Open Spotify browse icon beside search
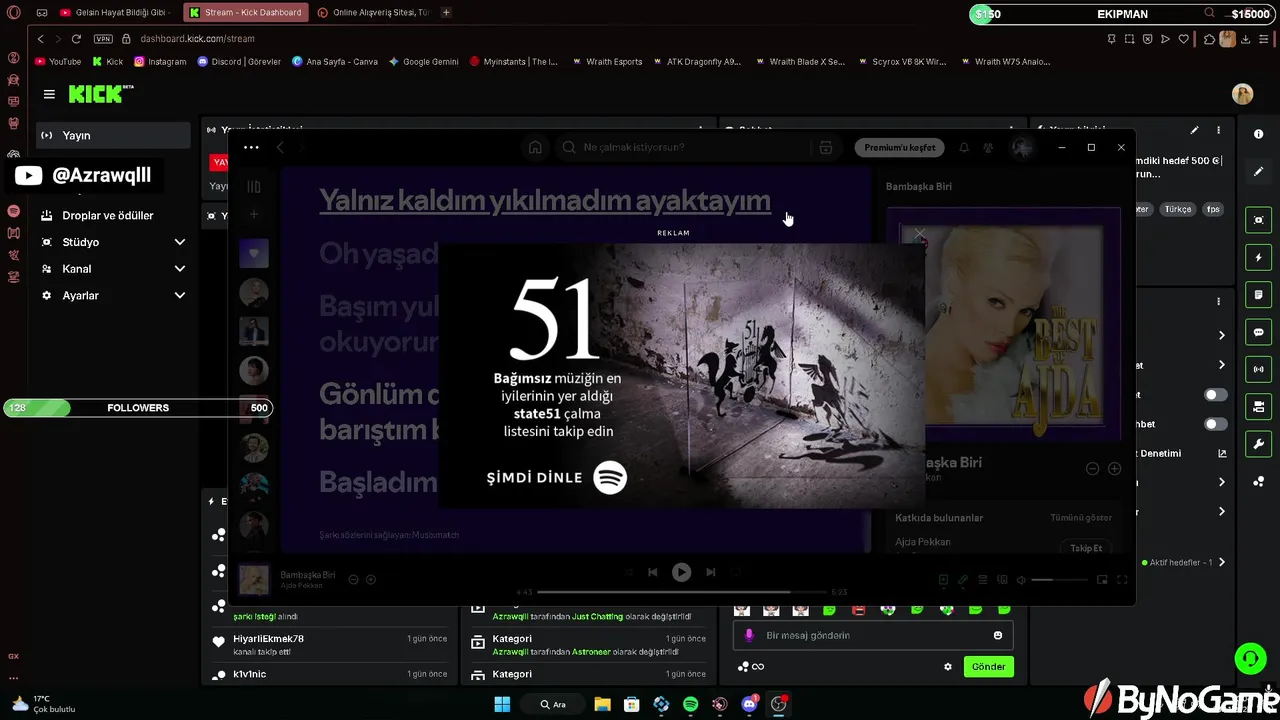Screen dimensions: 1280x720 (825, 147)
